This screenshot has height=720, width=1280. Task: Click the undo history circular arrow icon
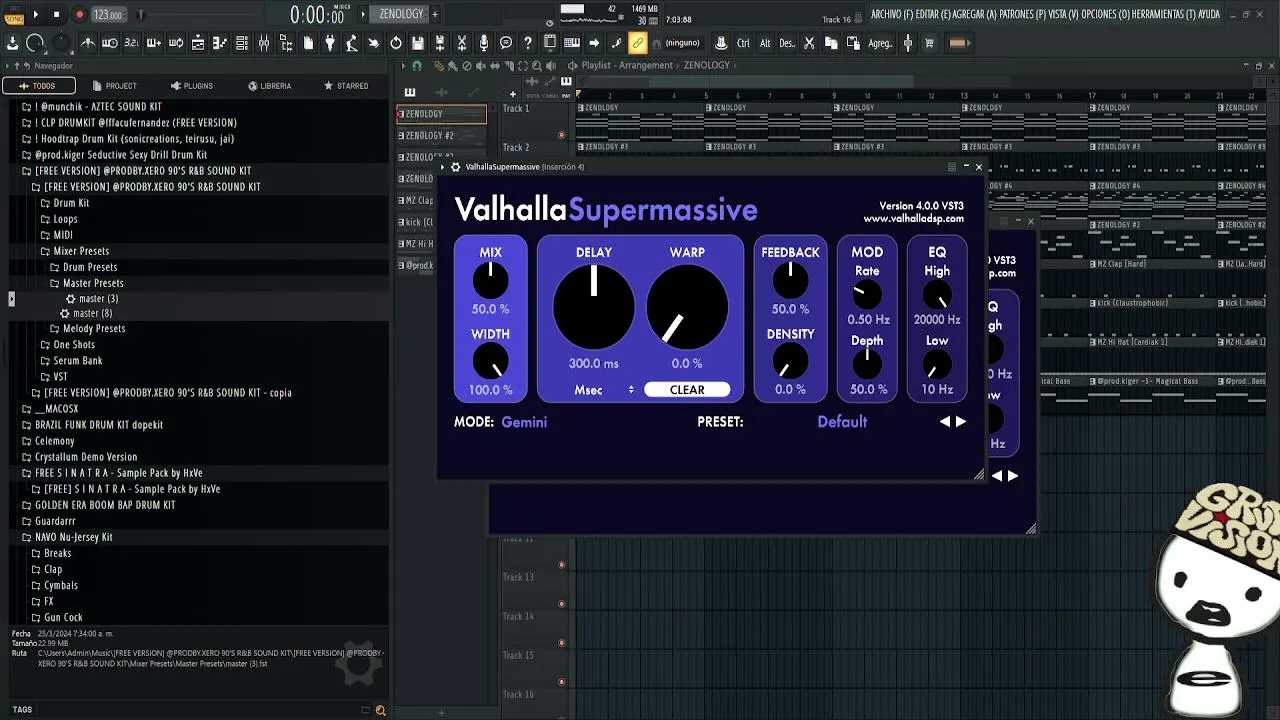tap(396, 43)
